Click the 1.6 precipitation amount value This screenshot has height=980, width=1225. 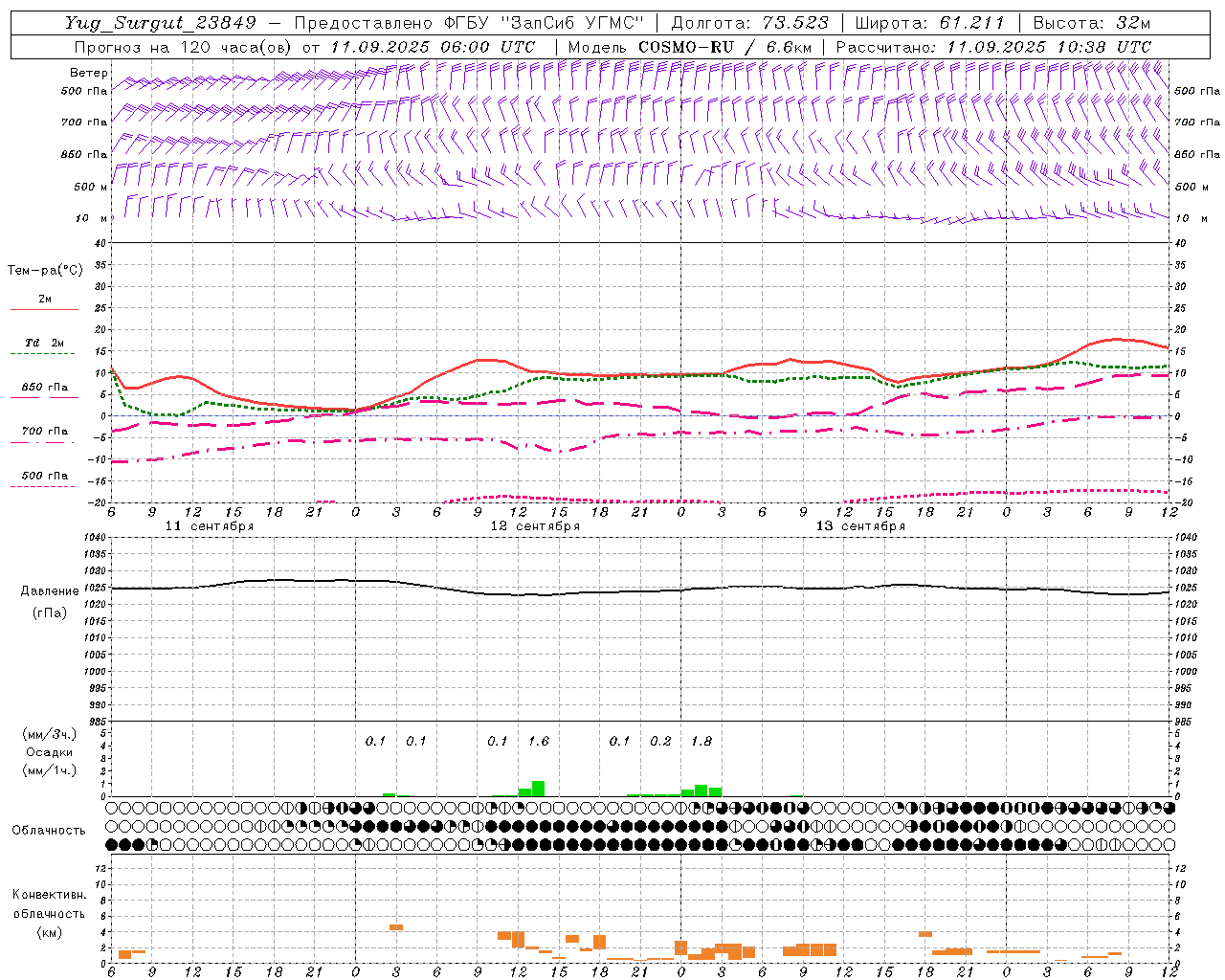pyautogui.click(x=539, y=741)
